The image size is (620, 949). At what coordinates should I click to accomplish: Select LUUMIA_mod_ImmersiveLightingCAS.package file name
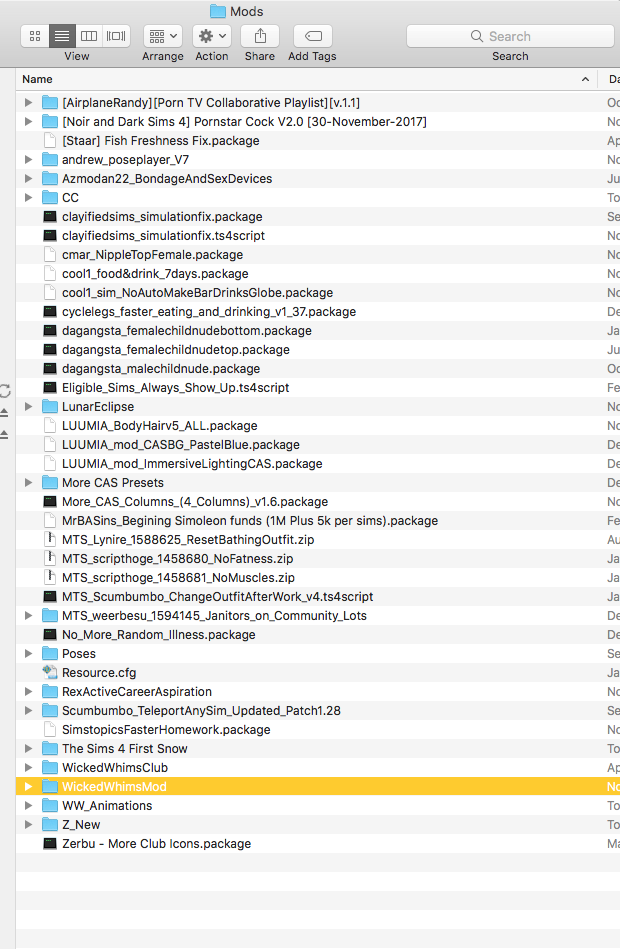pos(192,464)
